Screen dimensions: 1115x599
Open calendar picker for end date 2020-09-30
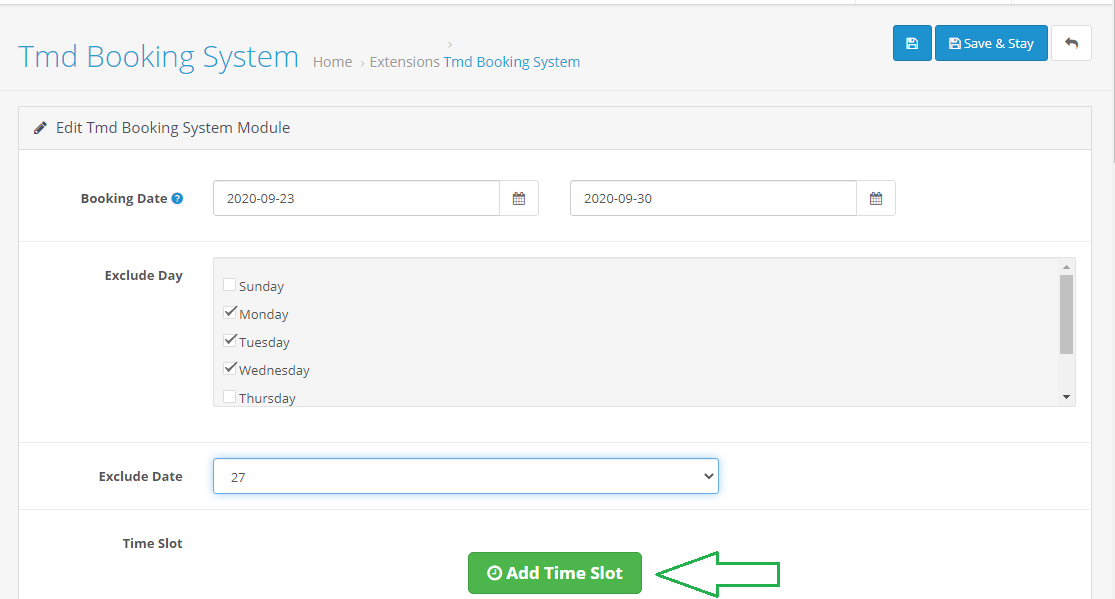(876, 198)
